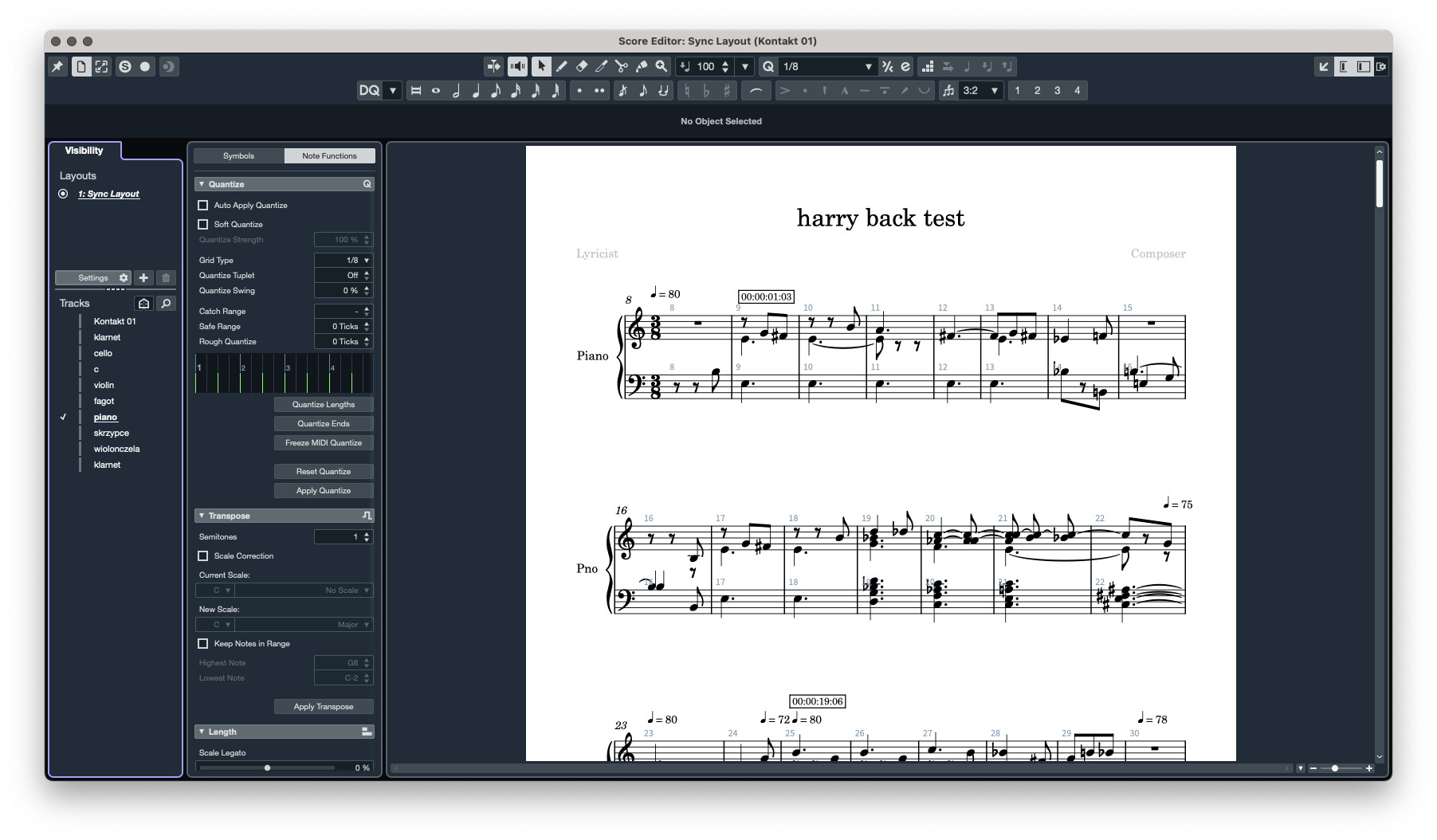Click the pin icon in top-left toolbar
The width and height of the screenshot is (1437, 840).
(x=57, y=66)
